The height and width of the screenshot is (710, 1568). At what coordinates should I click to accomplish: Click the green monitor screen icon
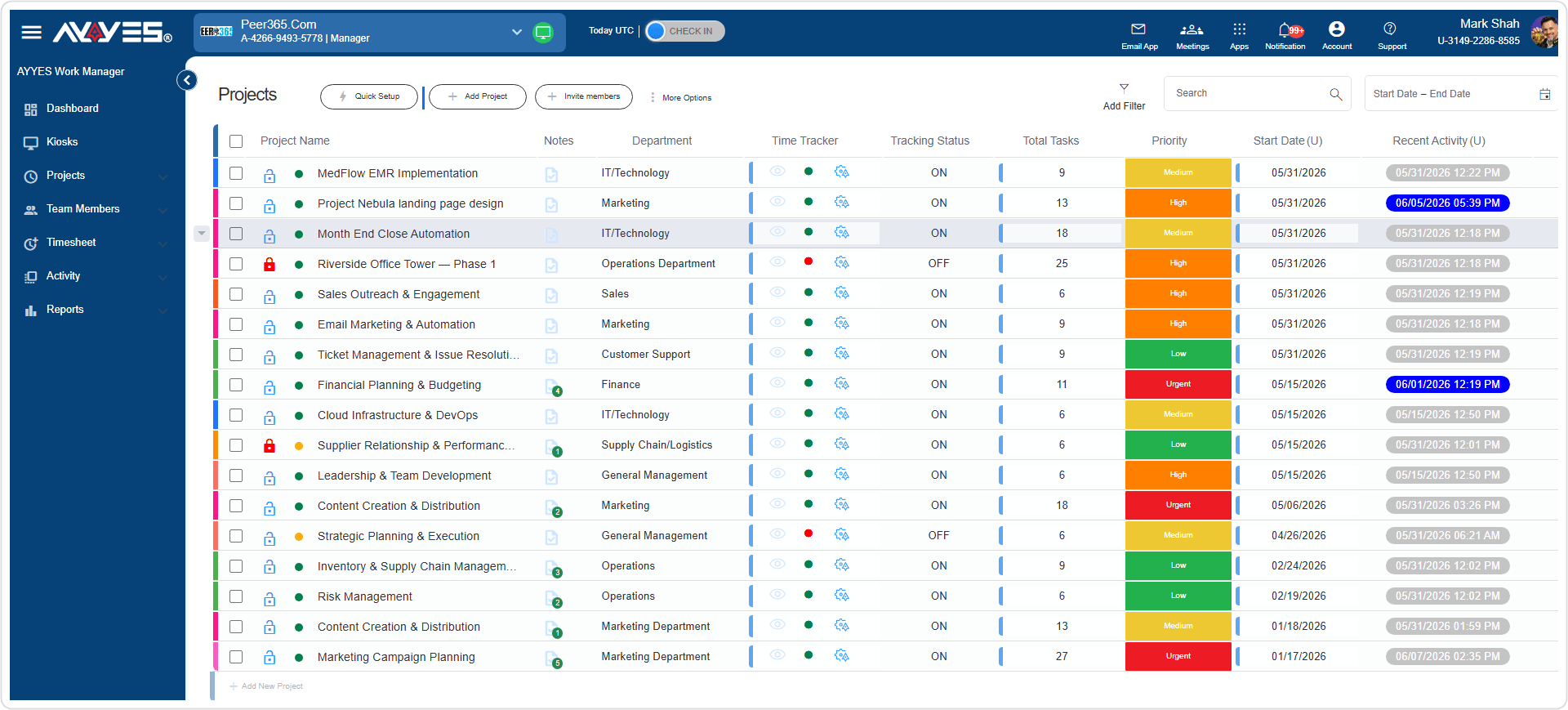point(543,33)
